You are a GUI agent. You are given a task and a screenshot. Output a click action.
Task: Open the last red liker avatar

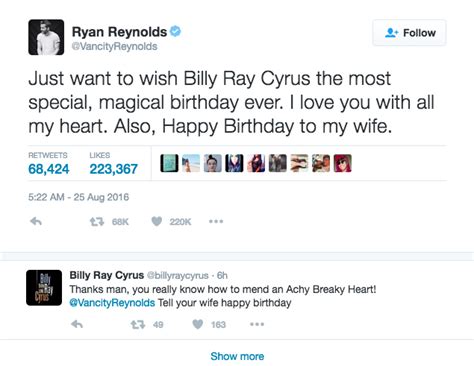(343, 163)
